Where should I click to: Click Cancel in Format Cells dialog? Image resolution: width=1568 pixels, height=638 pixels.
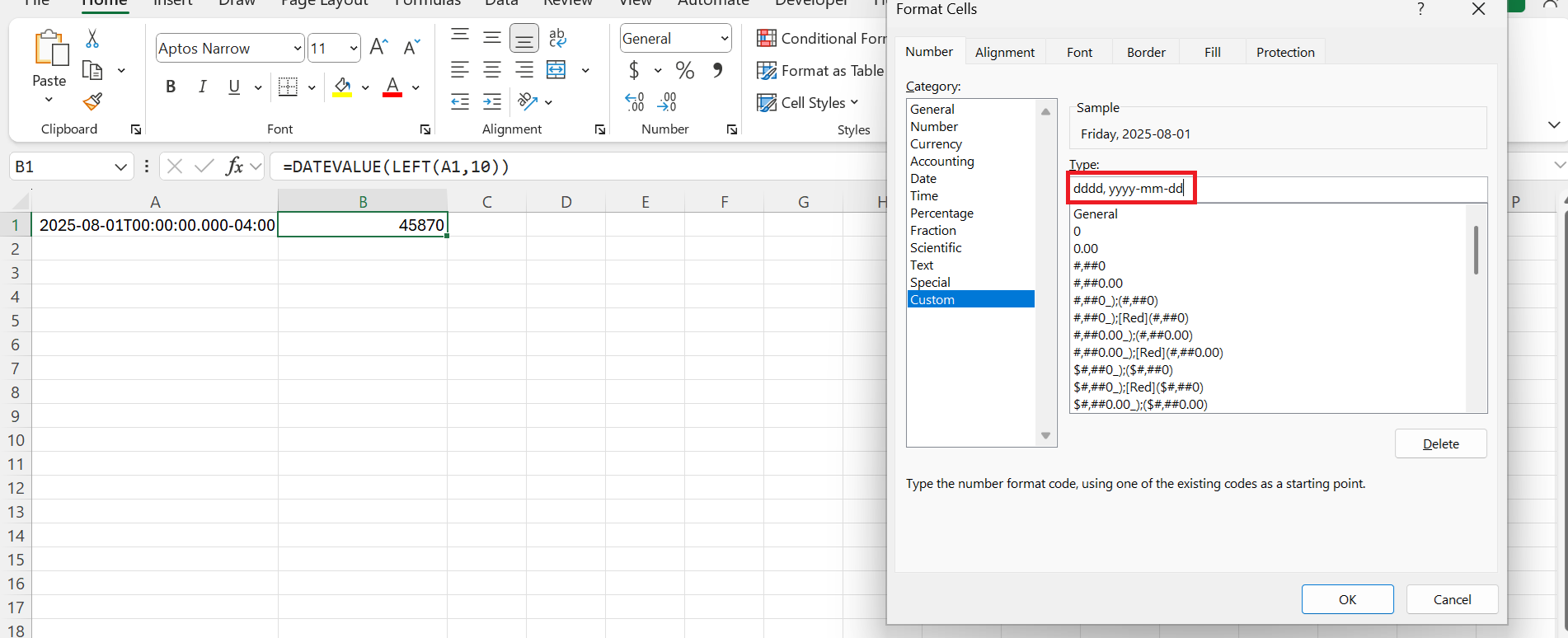(x=1452, y=599)
